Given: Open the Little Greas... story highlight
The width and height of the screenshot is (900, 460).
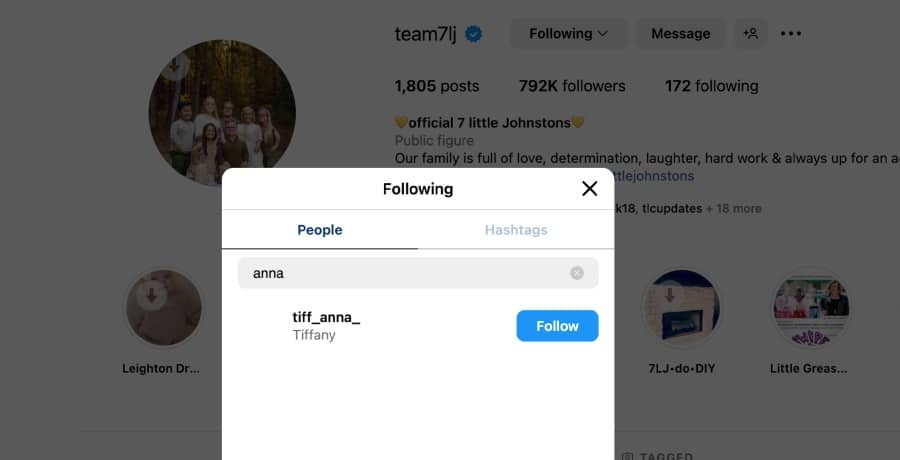Looking at the screenshot, I should [x=810, y=308].
